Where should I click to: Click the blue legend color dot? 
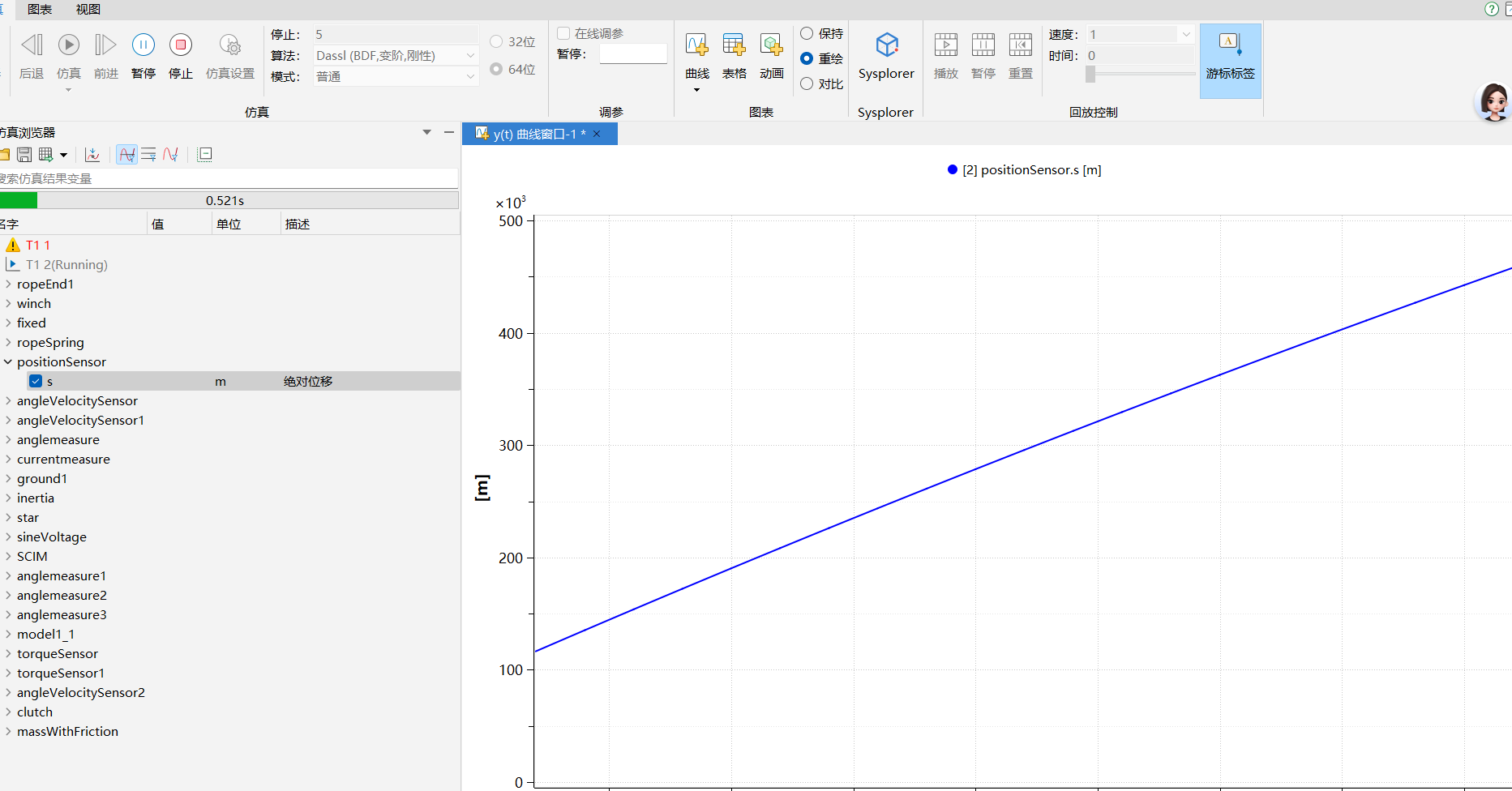tap(953, 169)
